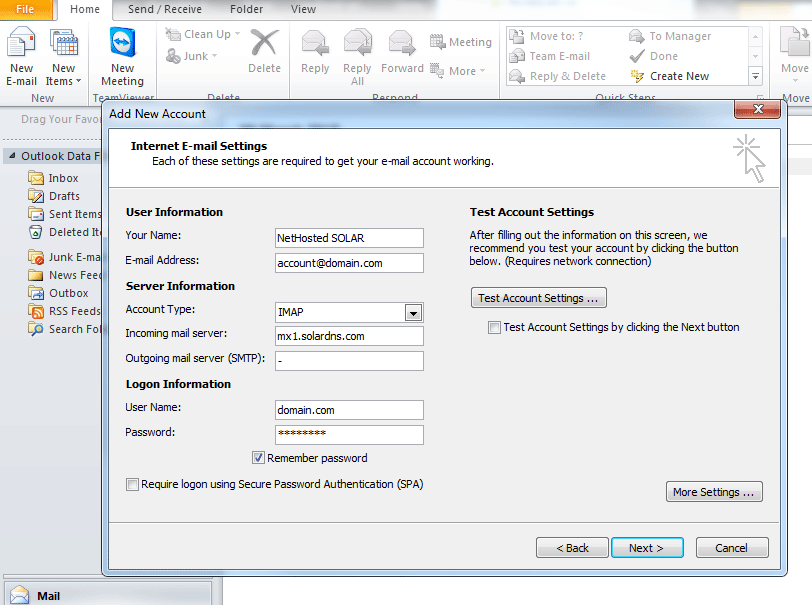
Task: Click the Clean Up icon
Action: [172, 34]
